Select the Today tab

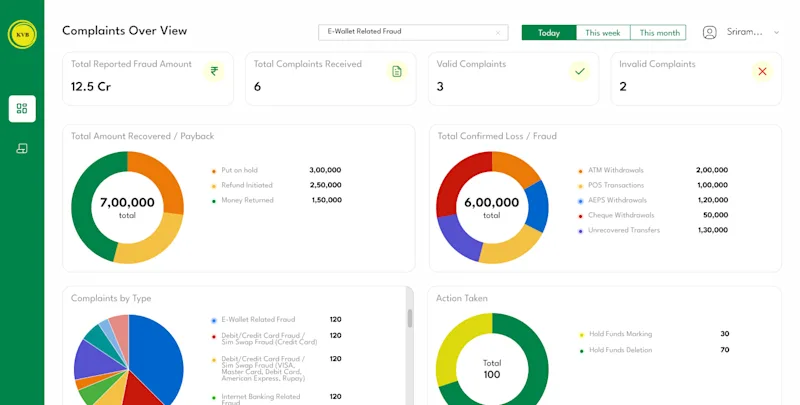coord(549,33)
